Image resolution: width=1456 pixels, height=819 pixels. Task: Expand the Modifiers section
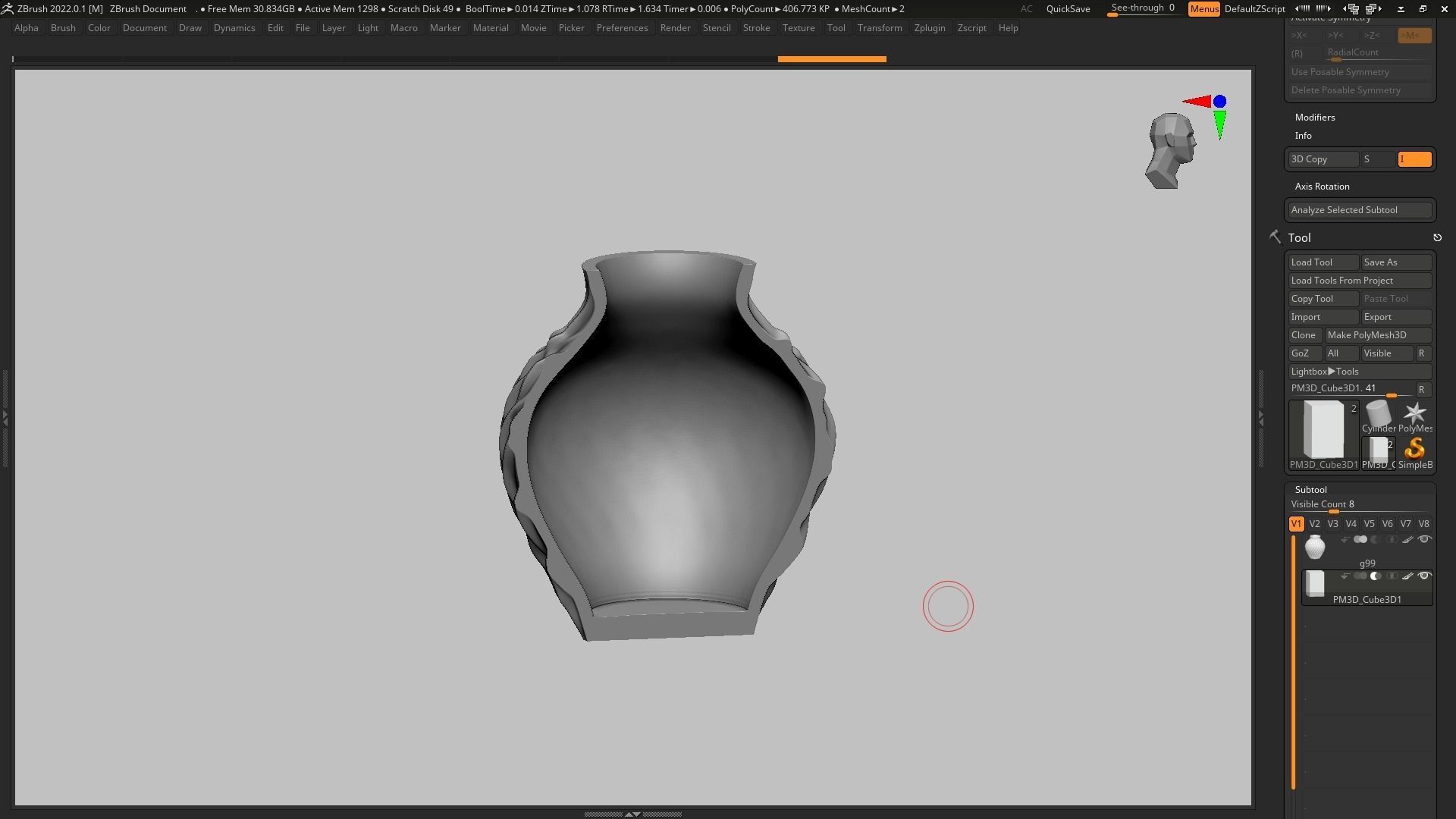tap(1315, 118)
